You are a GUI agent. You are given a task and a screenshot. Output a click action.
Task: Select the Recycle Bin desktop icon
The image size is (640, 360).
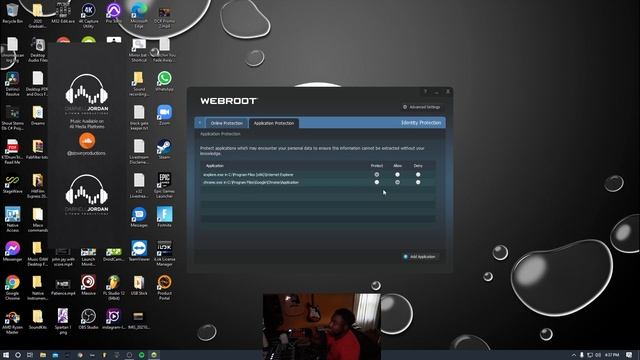click(12, 13)
